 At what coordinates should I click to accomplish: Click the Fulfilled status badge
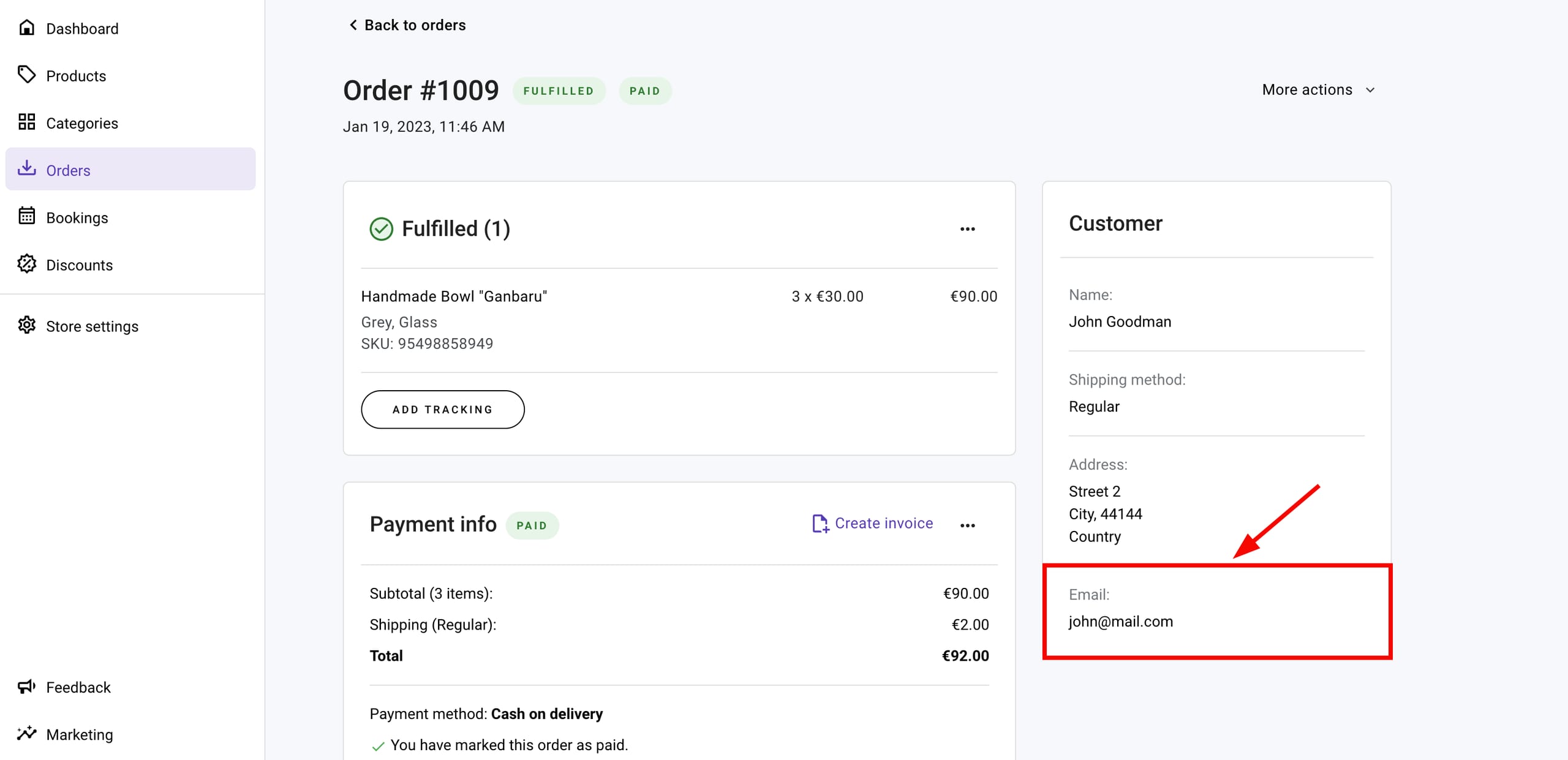click(x=558, y=91)
